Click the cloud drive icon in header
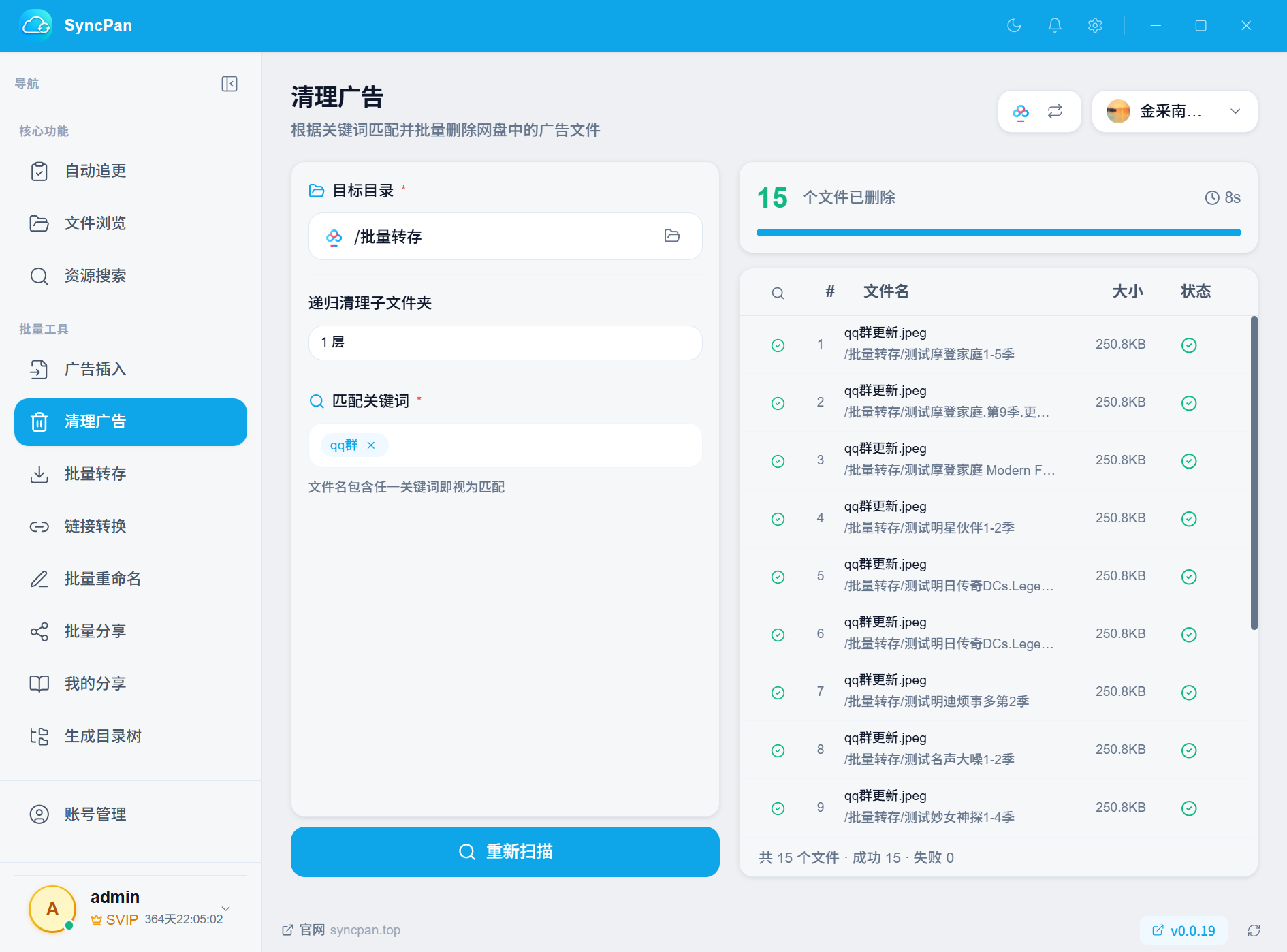The image size is (1287, 952). tap(1021, 112)
